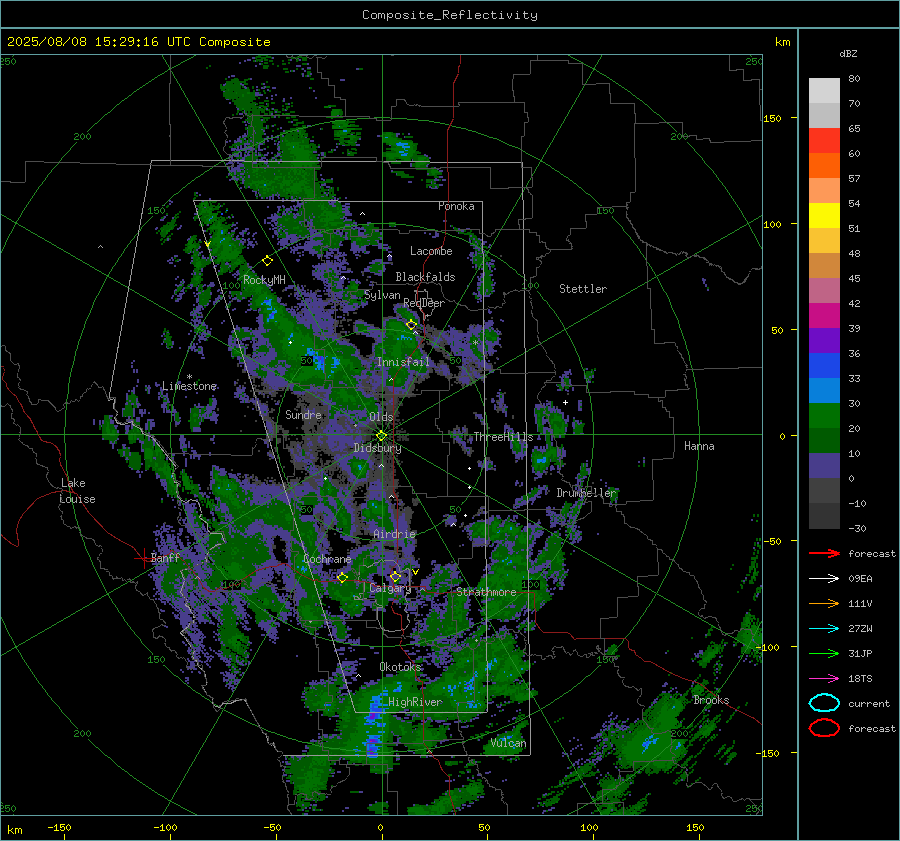Click the 2025/08/08 15:29:16 UTC timestamp
This screenshot has width=900, height=841.
(138, 42)
